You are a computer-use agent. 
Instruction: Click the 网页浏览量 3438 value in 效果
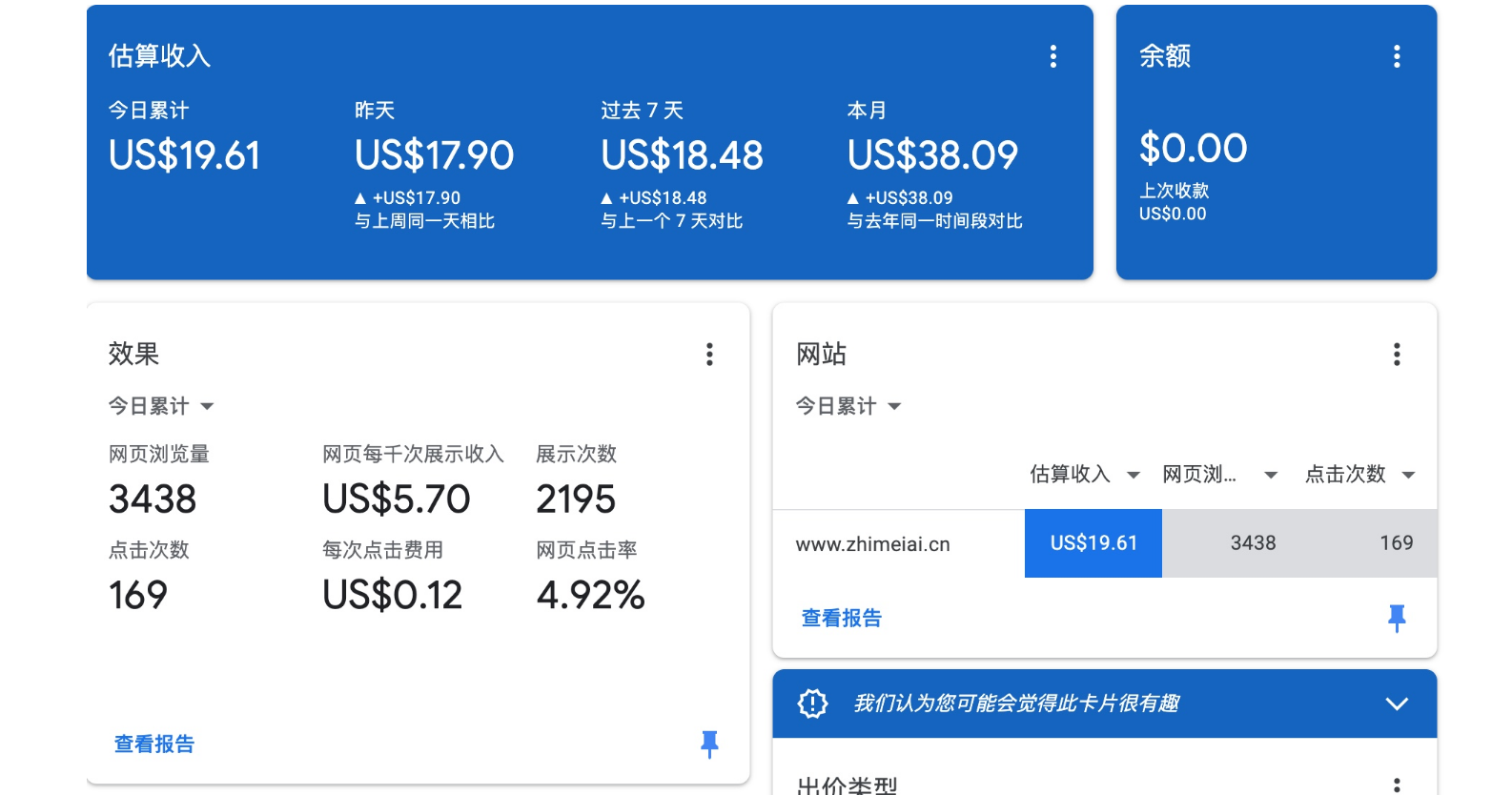coord(153,499)
